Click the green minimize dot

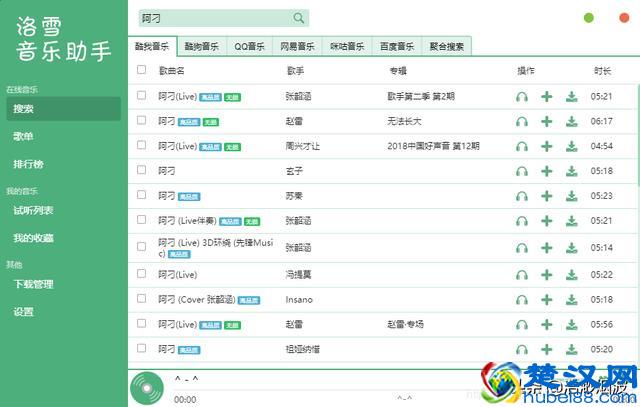(x=589, y=18)
